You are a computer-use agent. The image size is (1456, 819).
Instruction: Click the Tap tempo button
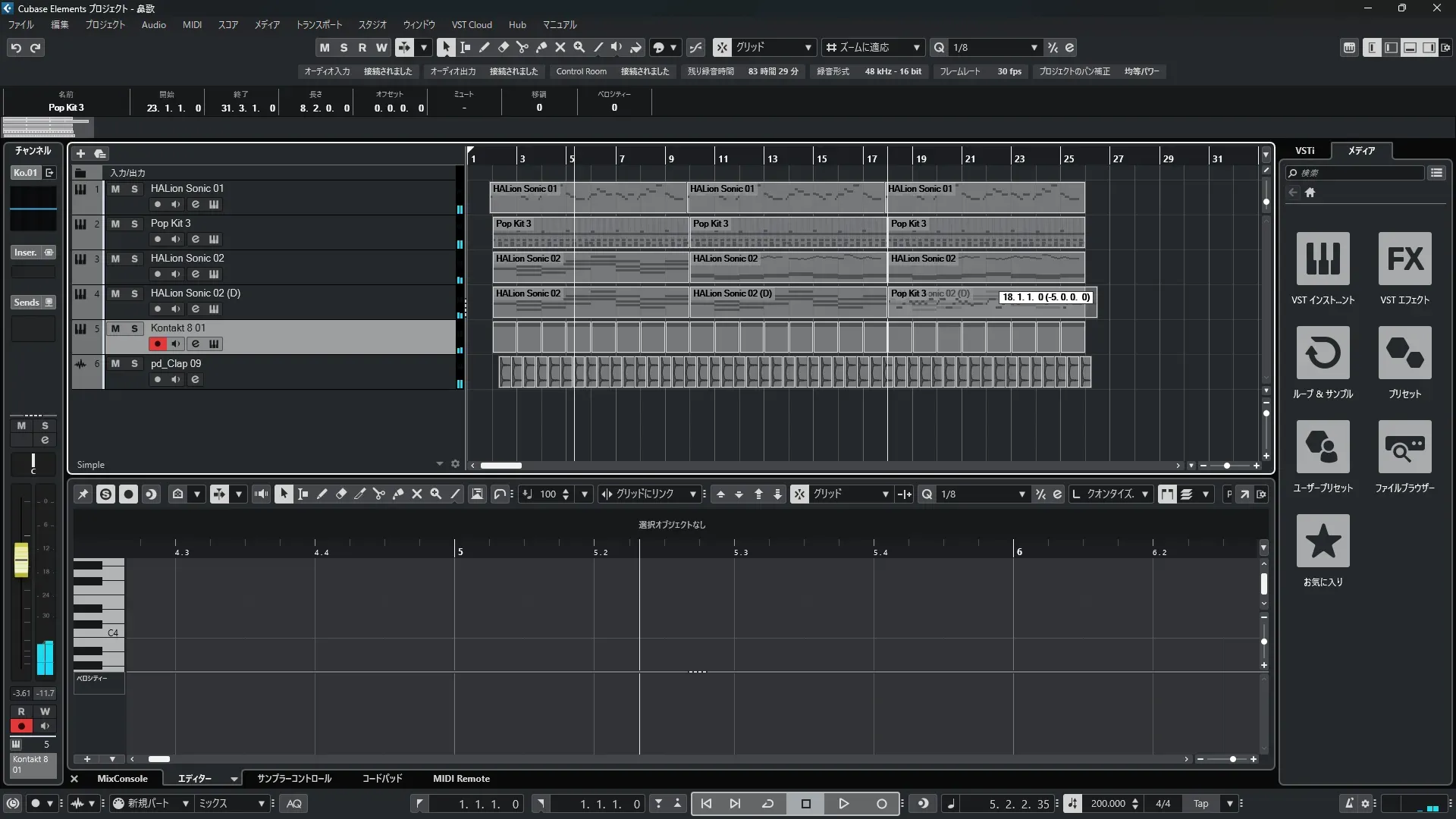tap(1200, 804)
